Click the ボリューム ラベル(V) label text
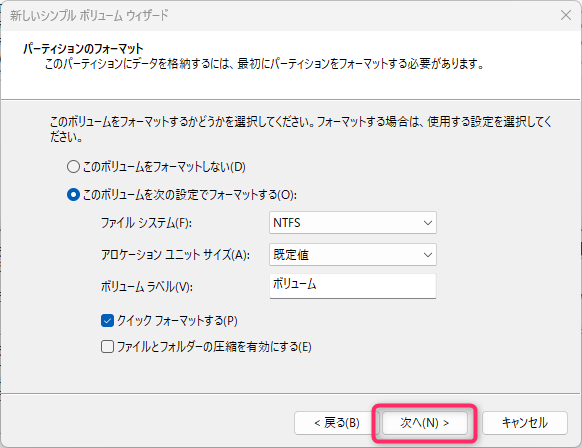Image resolution: width=582 pixels, height=448 pixels. click(147, 287)
